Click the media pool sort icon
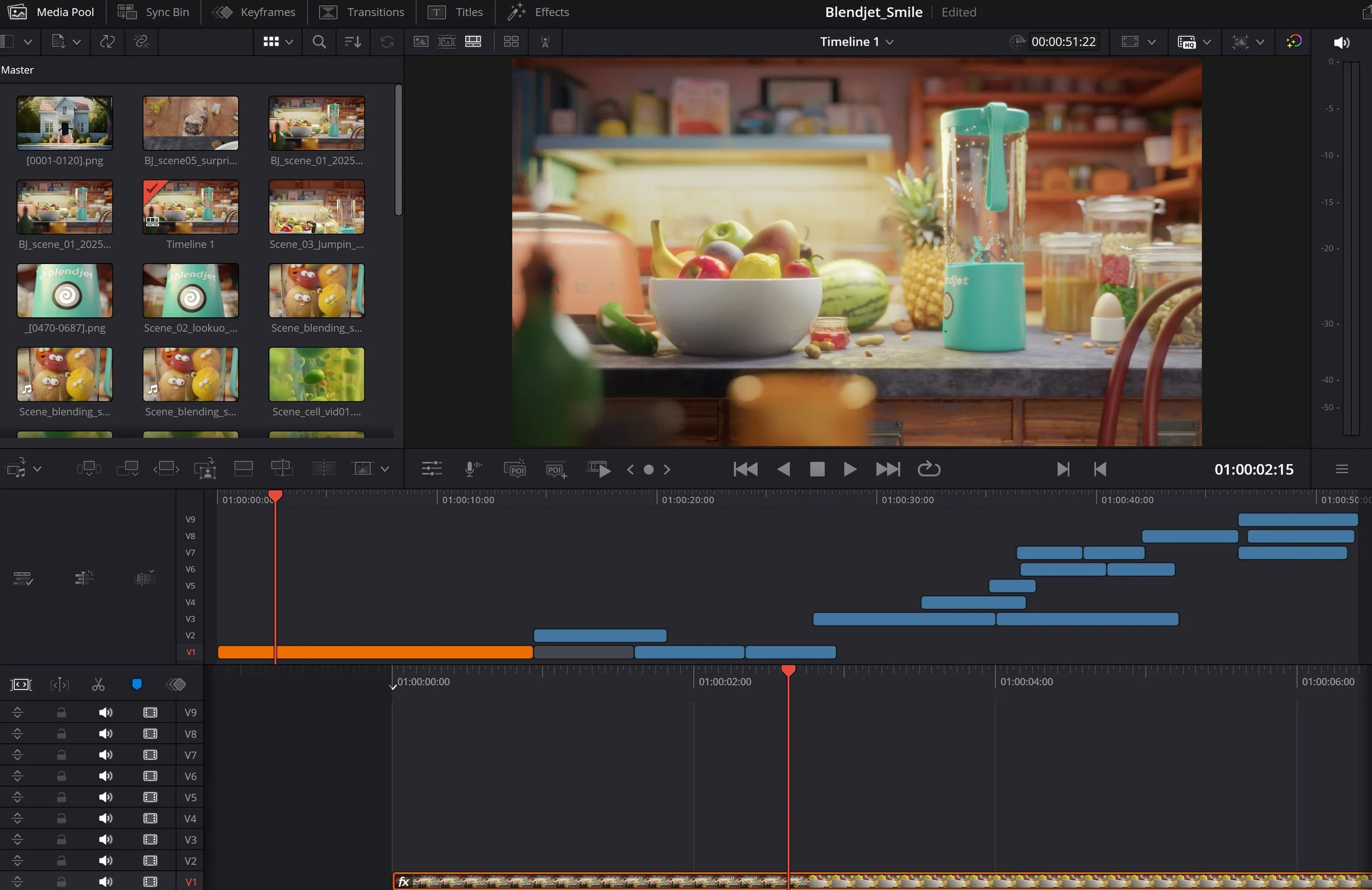This screenshot has height=890, width=1372. (352, 42)
